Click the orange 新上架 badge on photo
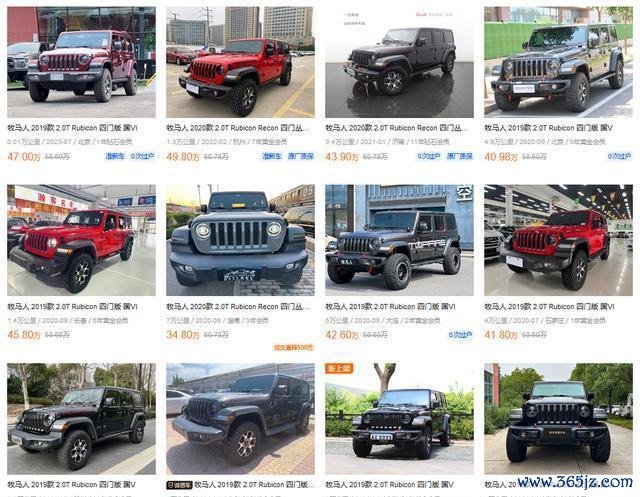The height and width of the screenshot is (497, 640). (339, 368)
